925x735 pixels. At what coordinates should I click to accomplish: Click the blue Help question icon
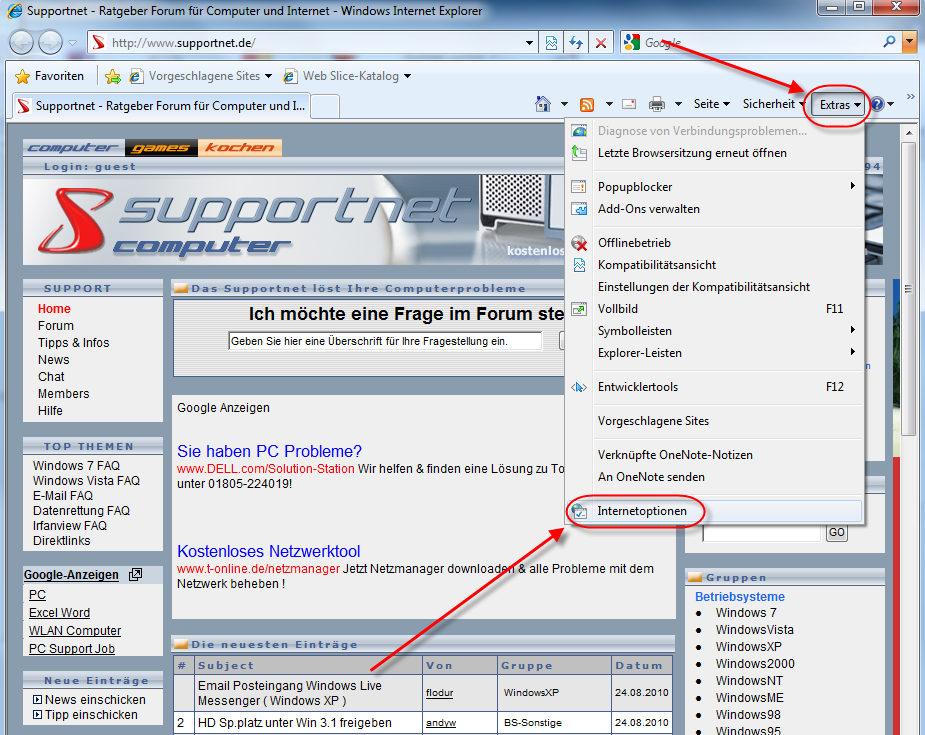coord(877,104)
